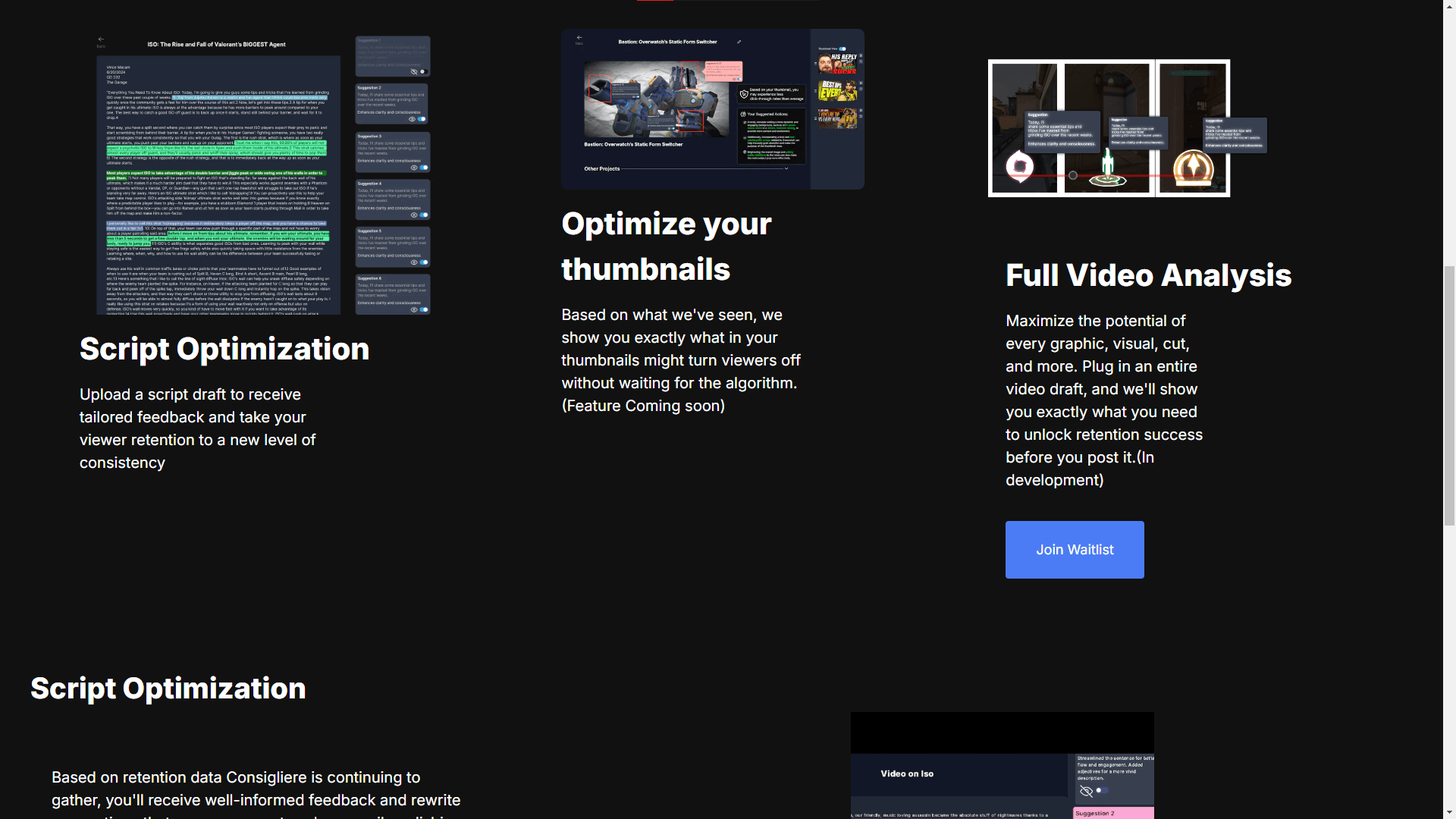Click back arrow in Bastion thumbnail screenshot
This screenshot has height=819, width=1456.
579,37
